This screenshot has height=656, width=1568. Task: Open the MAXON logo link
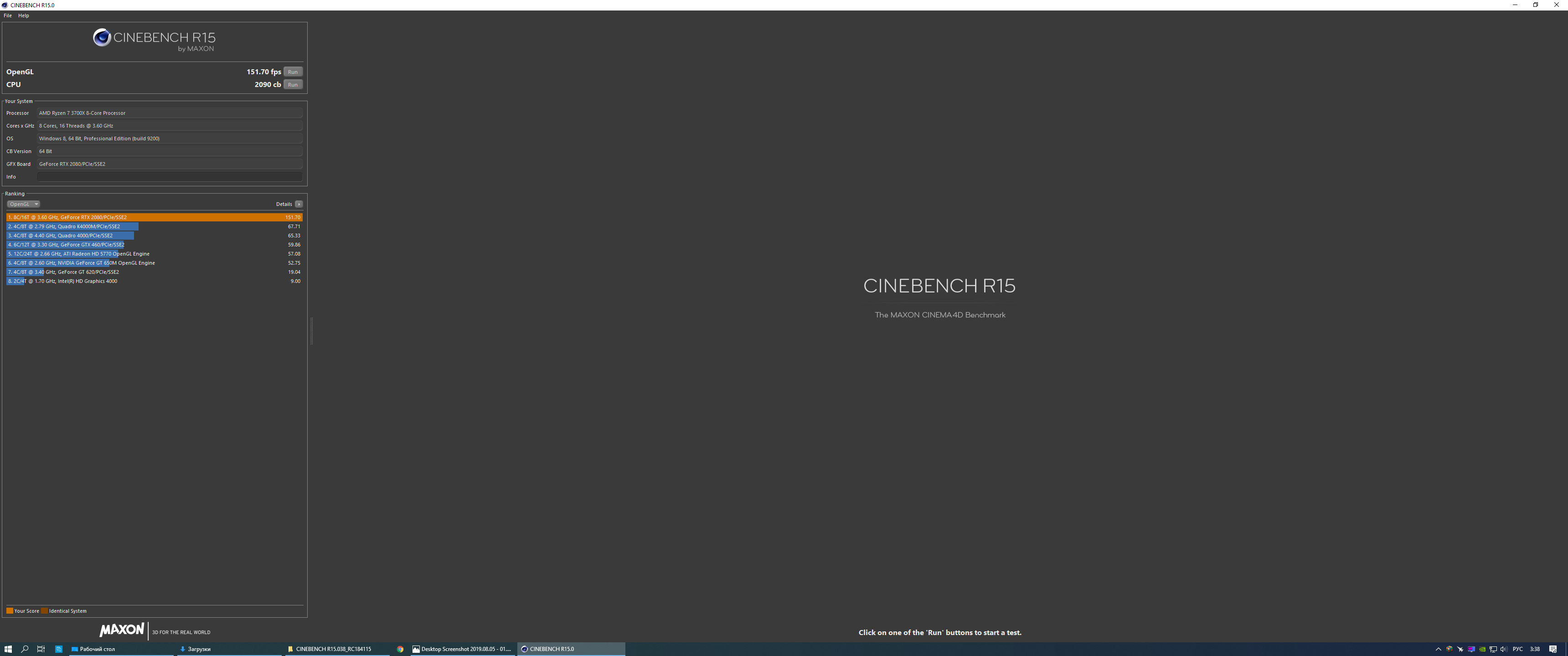tap(122, 630)
